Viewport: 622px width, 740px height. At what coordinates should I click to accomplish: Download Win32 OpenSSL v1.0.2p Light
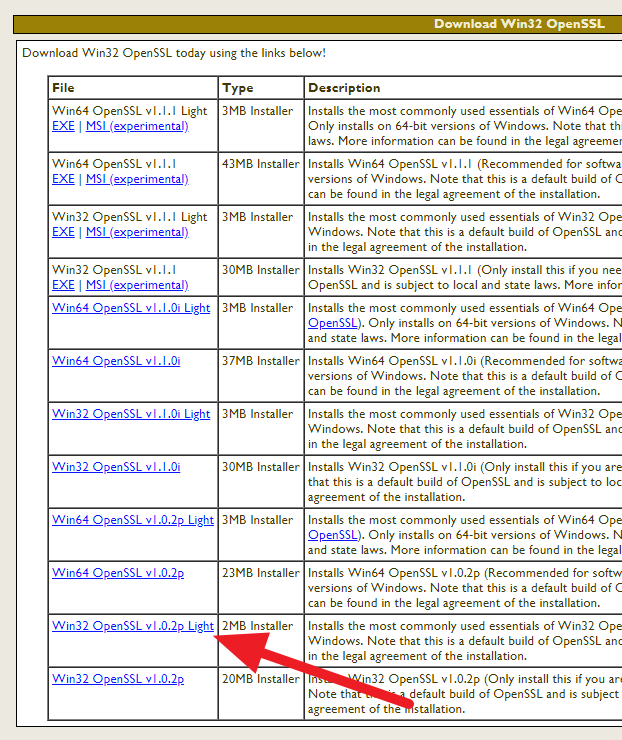click(133, 626)
